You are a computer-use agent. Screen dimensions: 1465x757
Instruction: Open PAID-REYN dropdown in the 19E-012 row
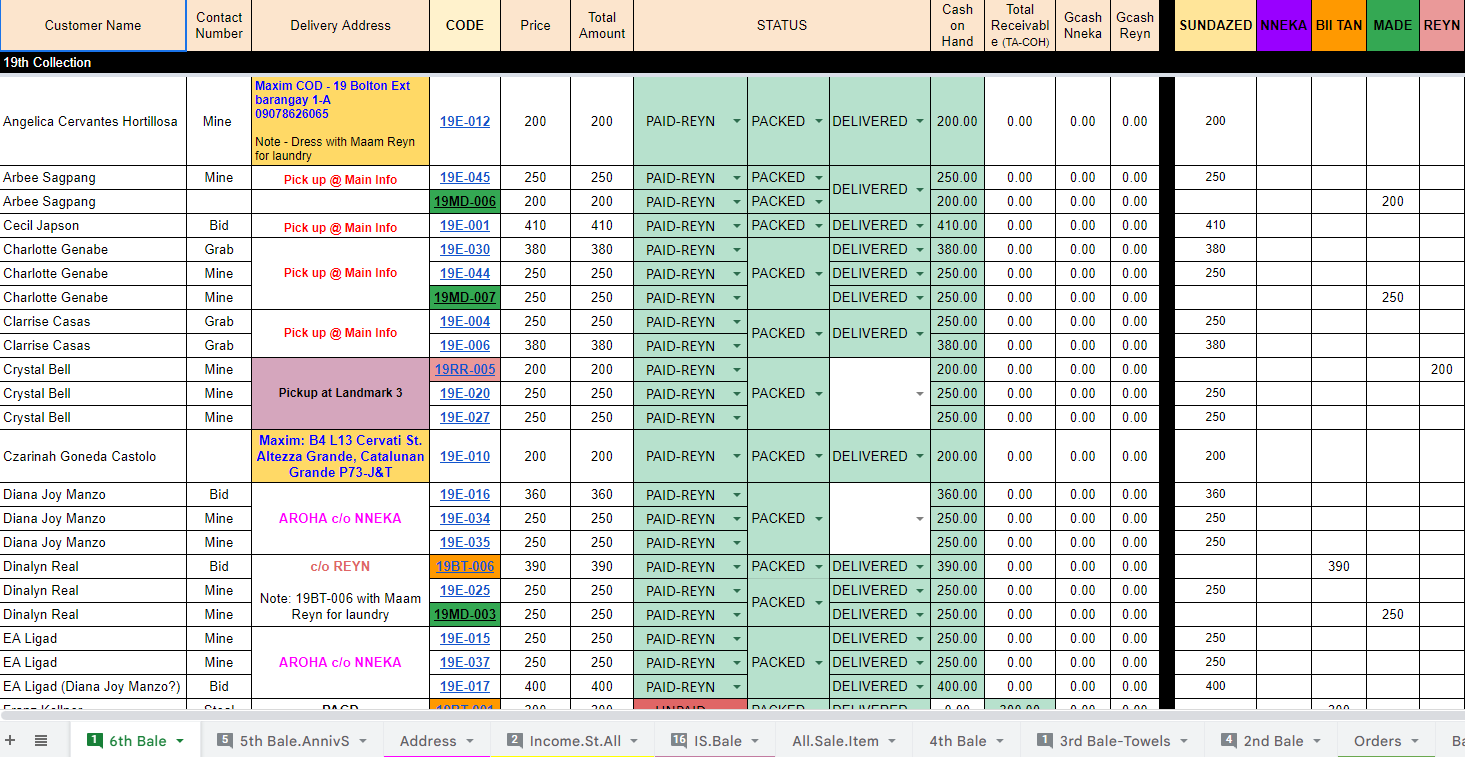(737, 121)
